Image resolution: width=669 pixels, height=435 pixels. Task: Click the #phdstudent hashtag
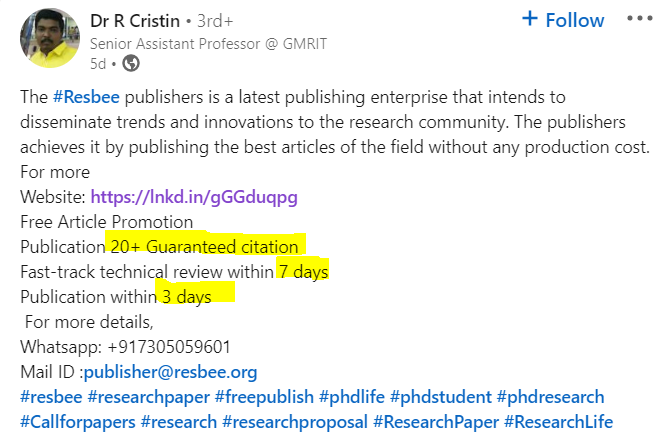coord(443,397)
